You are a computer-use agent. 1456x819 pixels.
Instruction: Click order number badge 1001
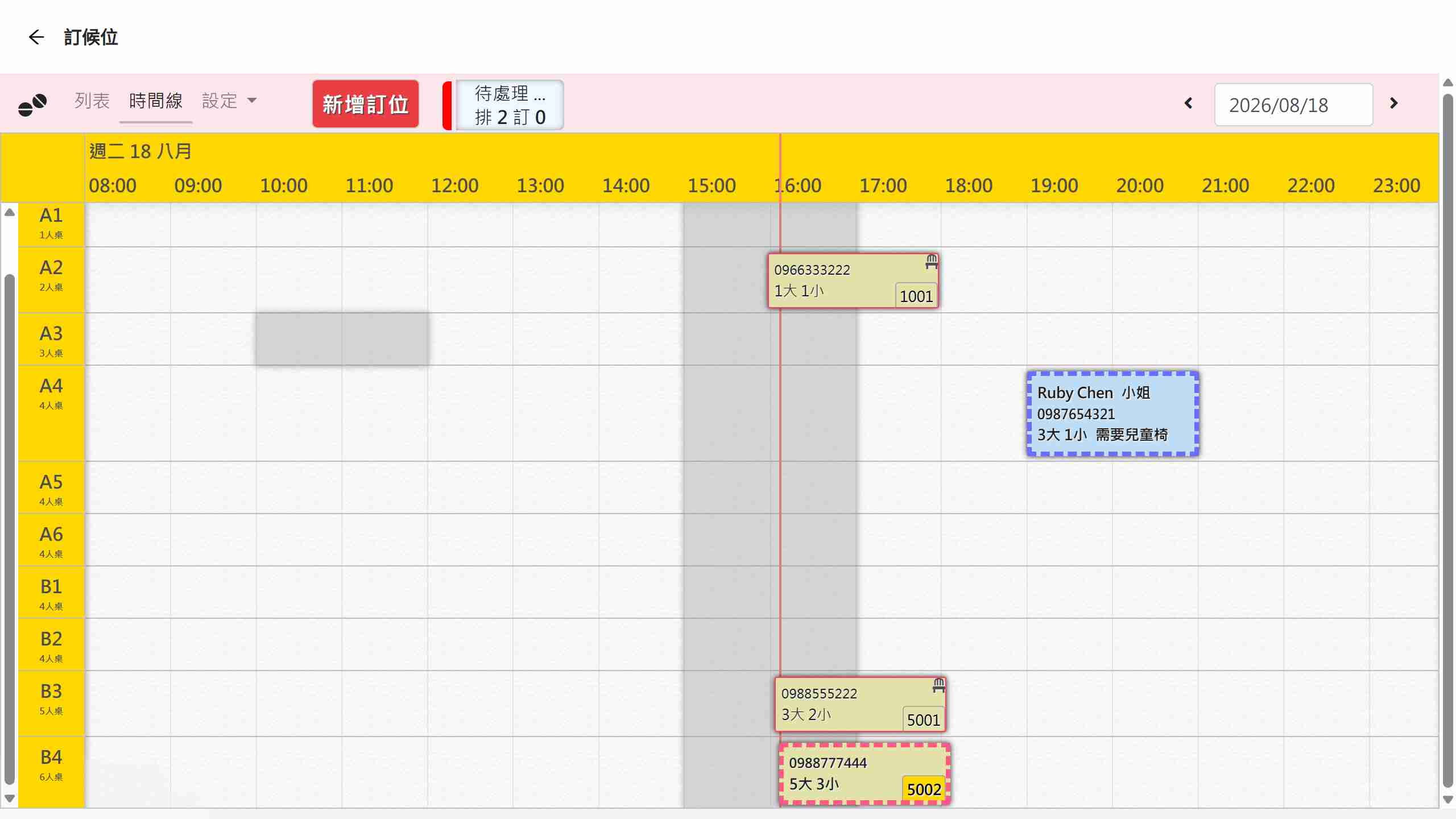coord(916,296)
